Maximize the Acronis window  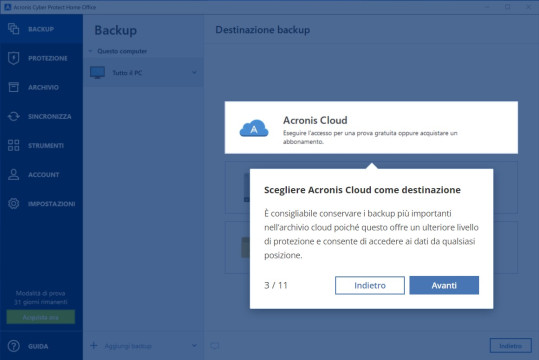point(508,7)
